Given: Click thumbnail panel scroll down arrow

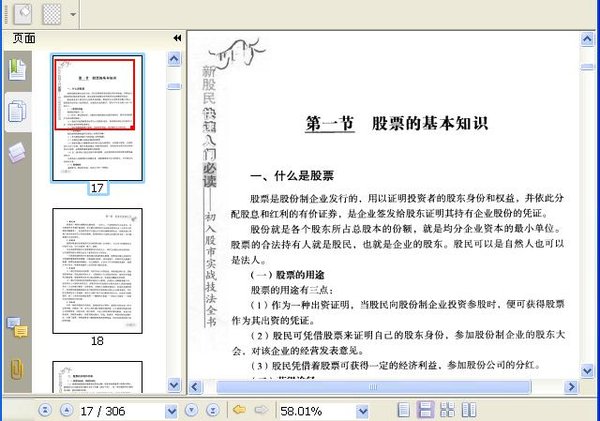Looking at the screenshot, I should point(174,384).
